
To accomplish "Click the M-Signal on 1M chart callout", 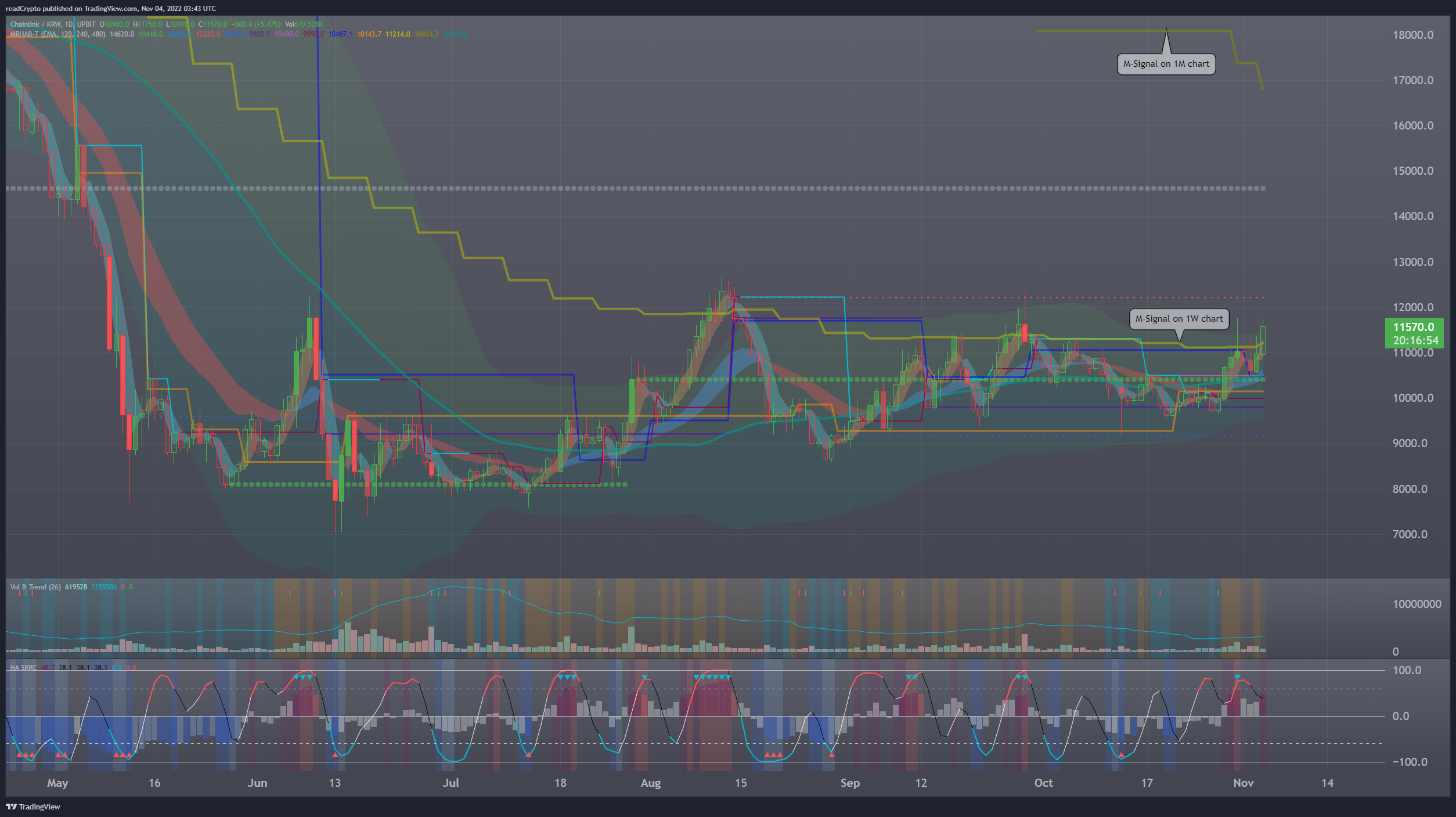I will [x=1166, y=64].
